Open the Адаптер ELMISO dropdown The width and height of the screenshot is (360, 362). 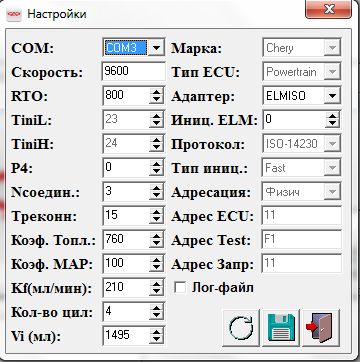point(332,96)
